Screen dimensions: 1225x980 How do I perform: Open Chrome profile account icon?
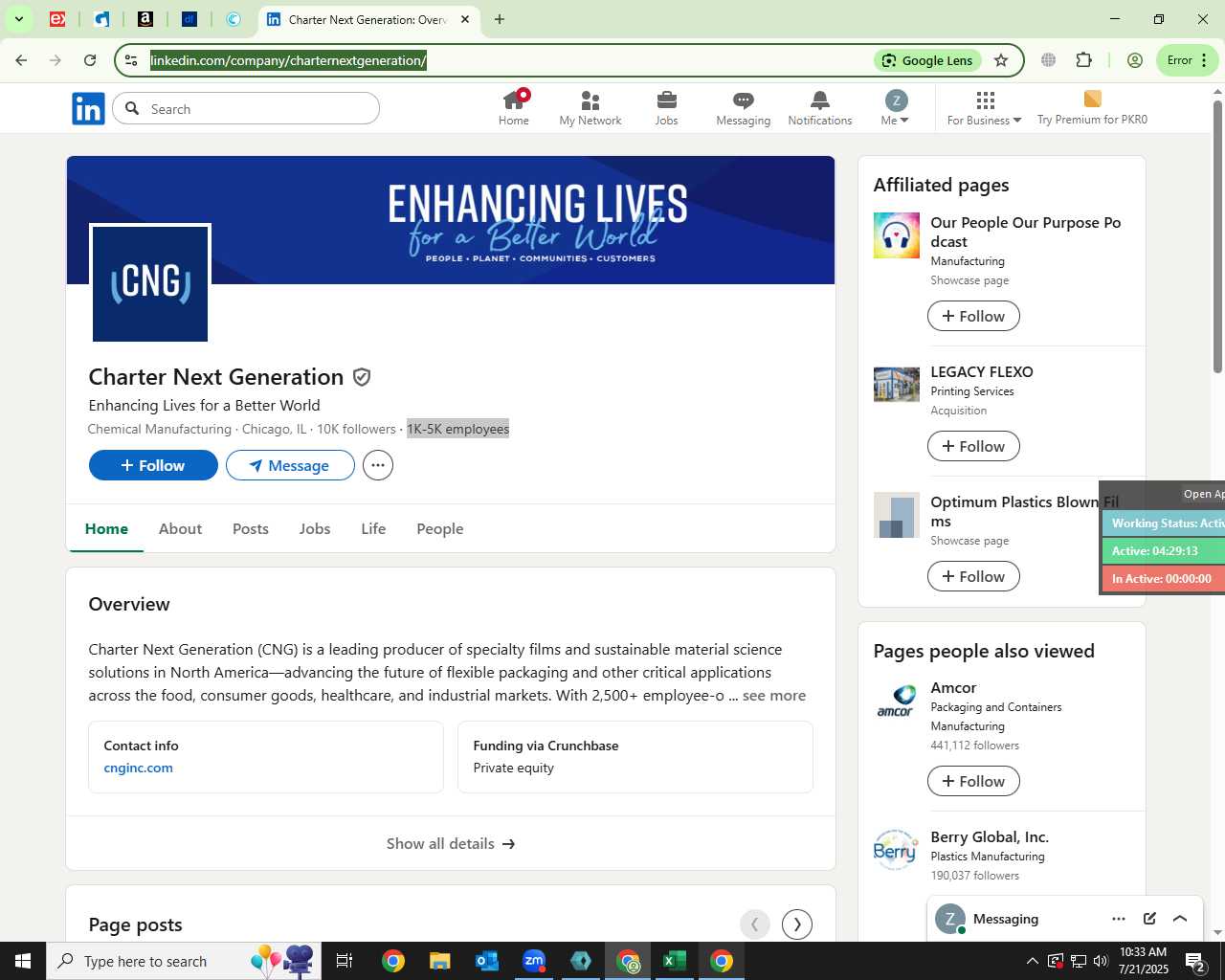click(1135, 60)
